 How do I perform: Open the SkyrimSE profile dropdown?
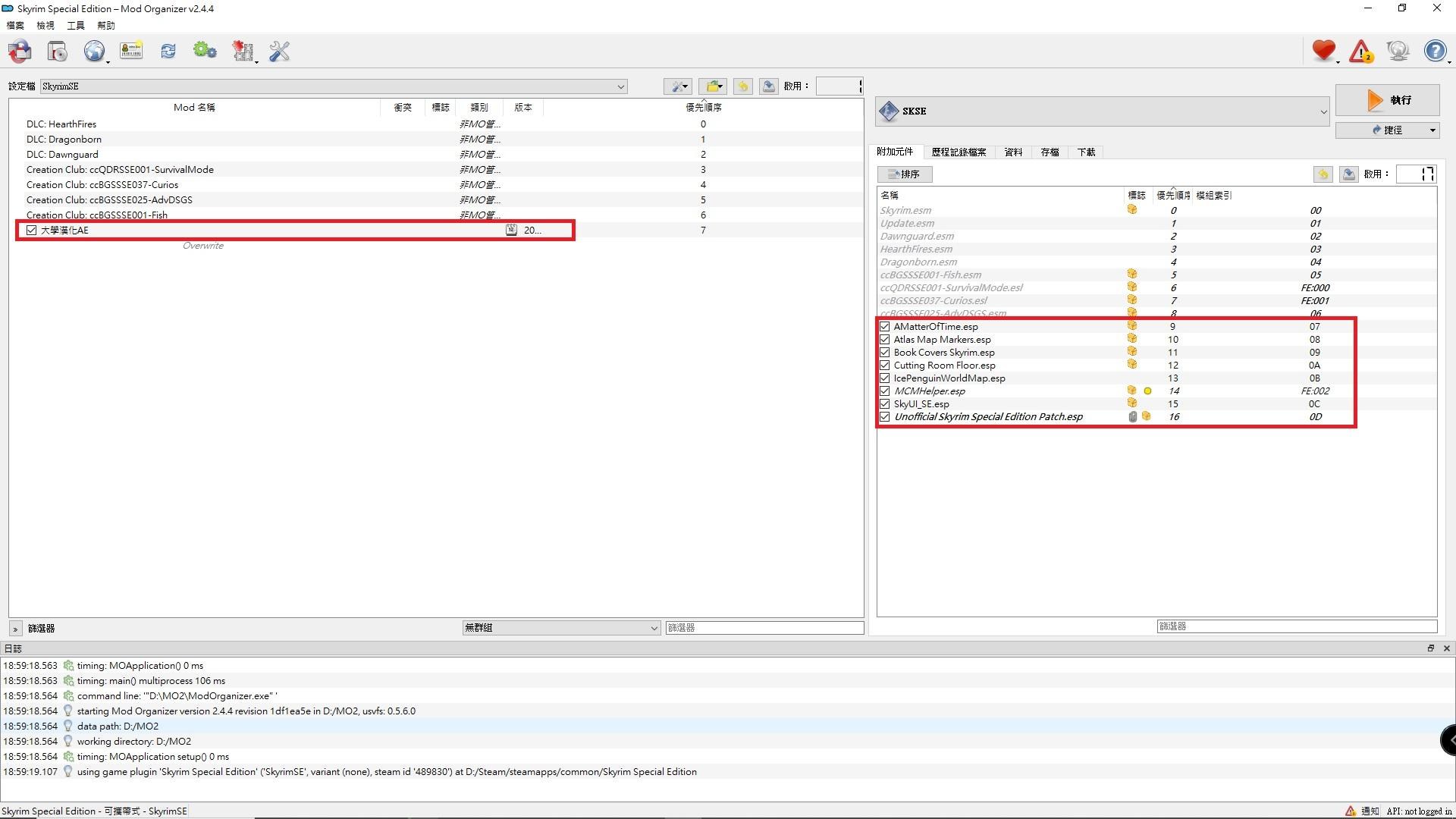[334, 86]
